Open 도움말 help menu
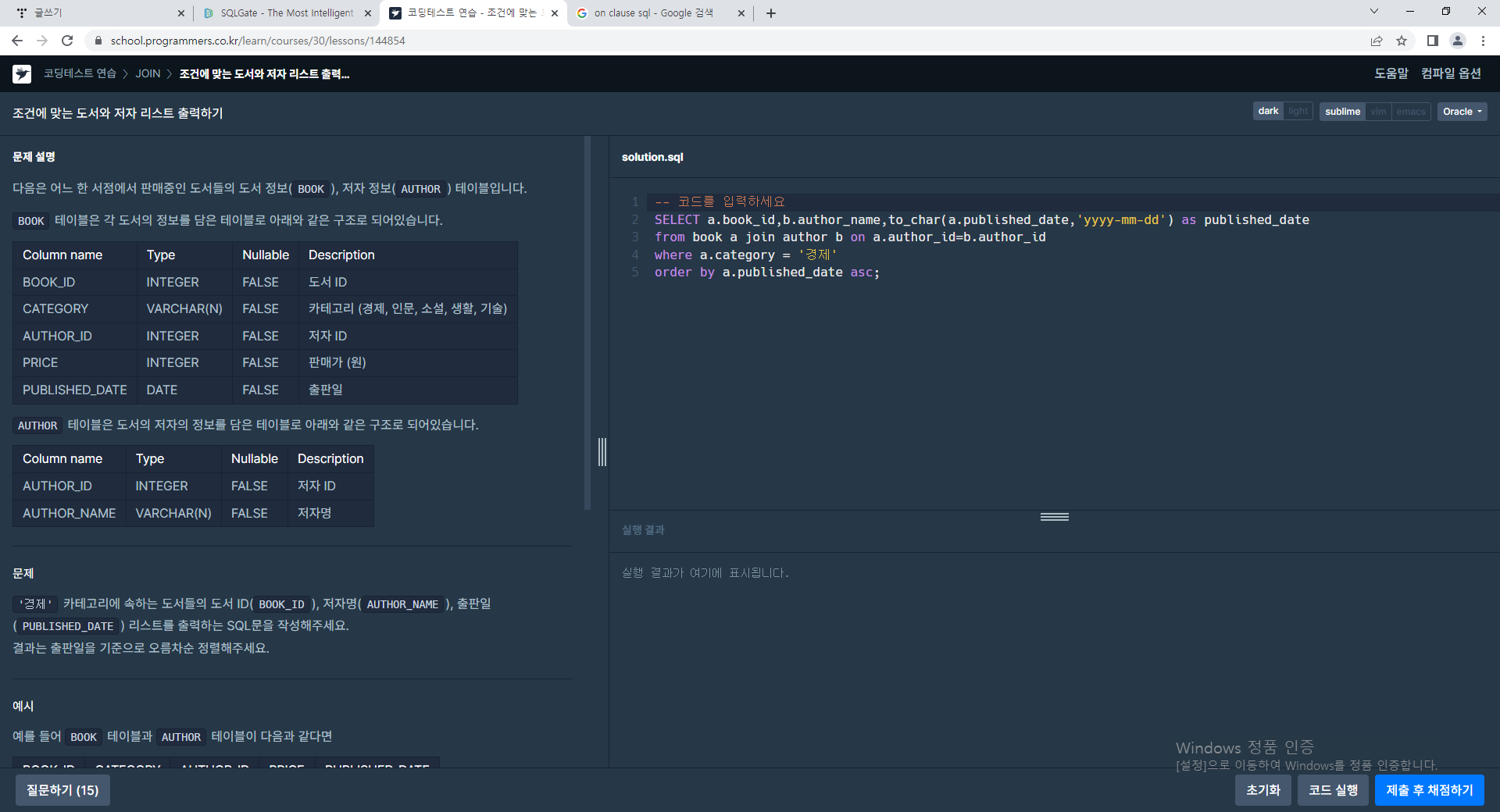Screen dimensions: 1500x812 tap(1391, 73)
